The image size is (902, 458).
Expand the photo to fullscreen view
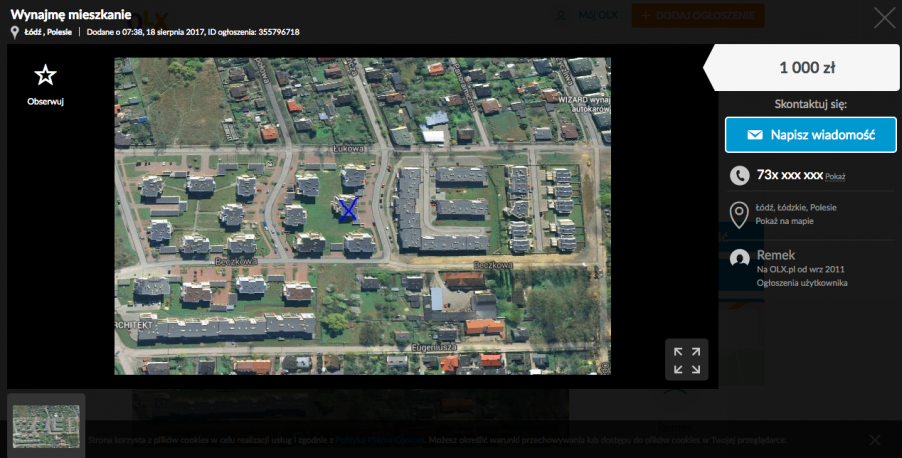tap(687, 360)
